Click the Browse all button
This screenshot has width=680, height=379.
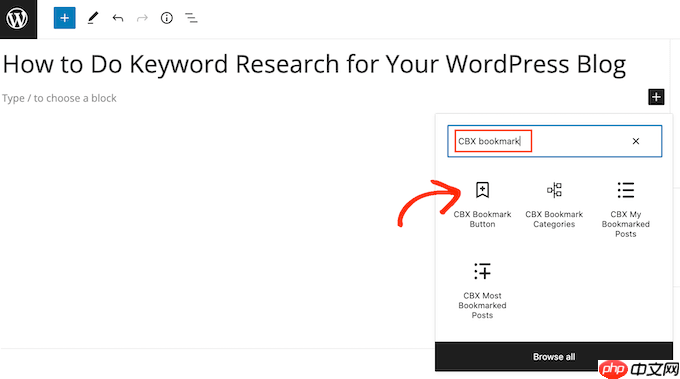[x=554, y=356]
